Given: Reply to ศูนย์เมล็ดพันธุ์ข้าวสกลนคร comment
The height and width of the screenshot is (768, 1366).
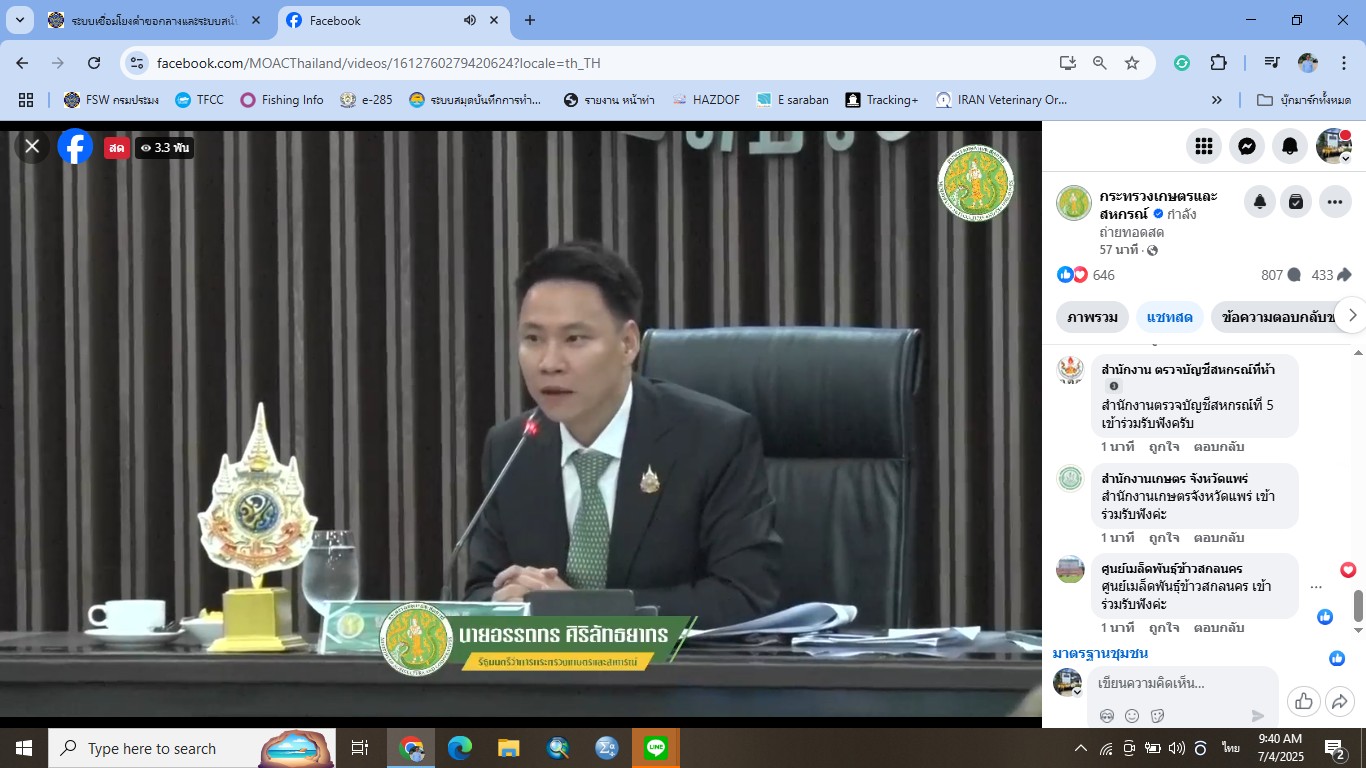Looking at the screenshot, I should [x=1219, y=628].
